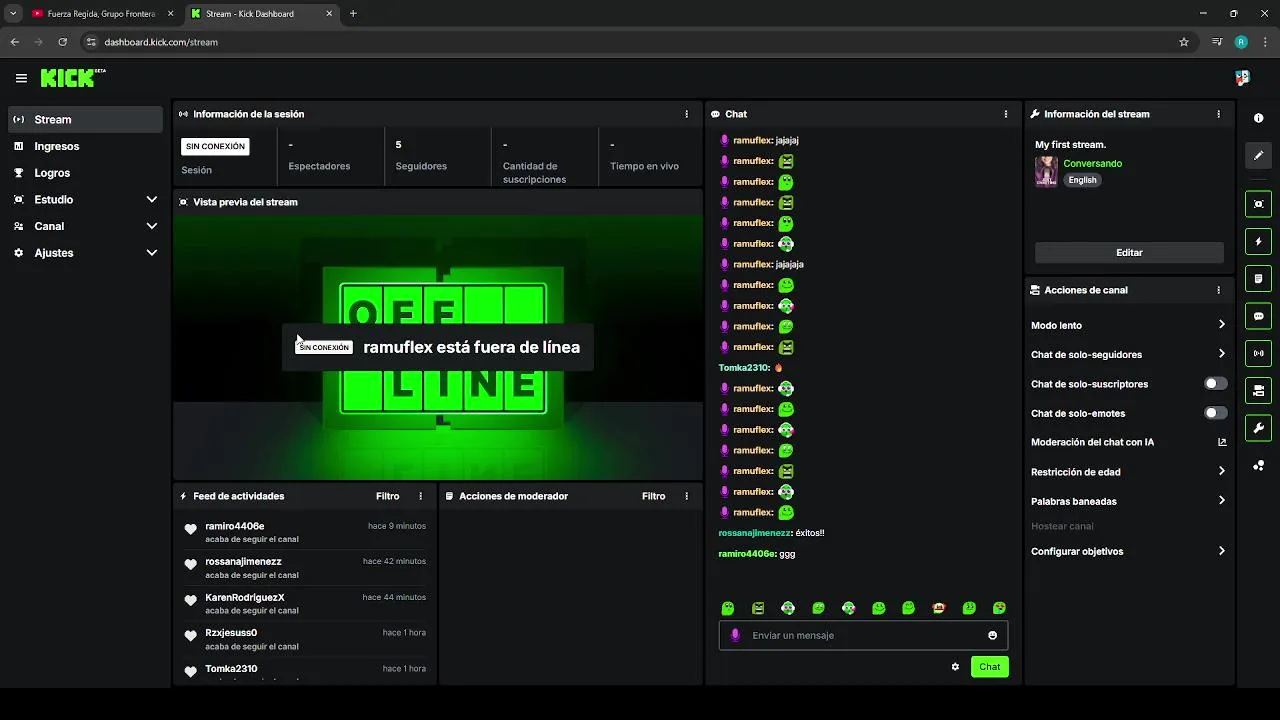Click the English language tag
The height and width of the screenshot is (720, 1280).
[1082, 180]
